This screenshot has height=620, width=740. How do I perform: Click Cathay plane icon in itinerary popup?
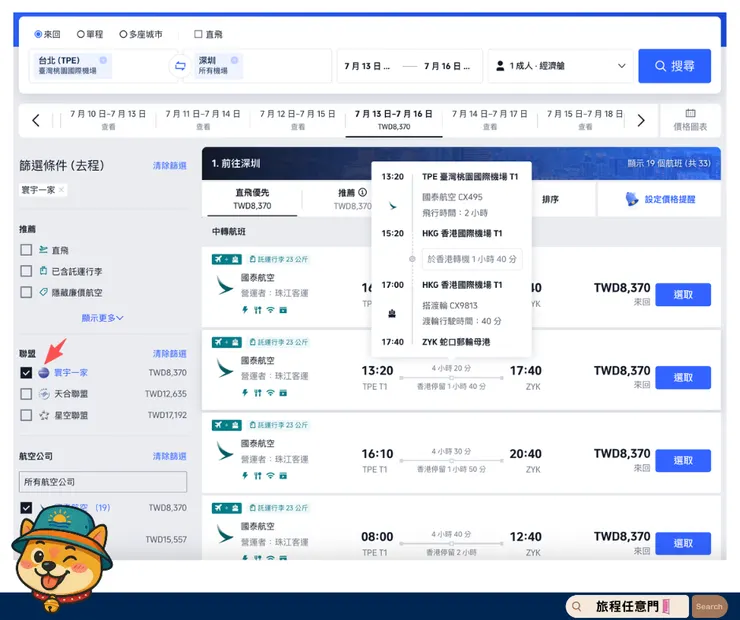point(392,206)
